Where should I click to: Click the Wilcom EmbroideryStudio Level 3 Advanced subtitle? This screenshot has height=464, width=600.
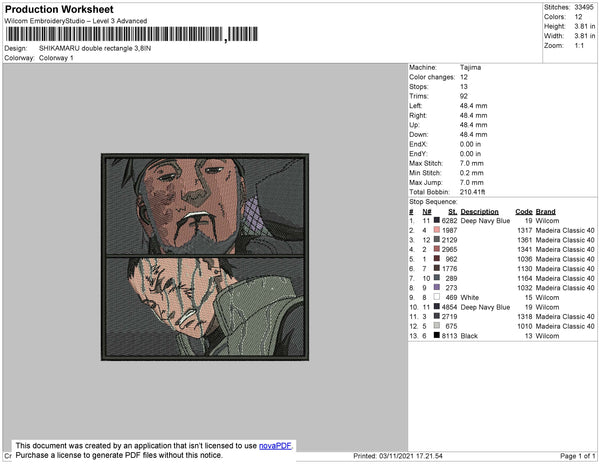76,21
